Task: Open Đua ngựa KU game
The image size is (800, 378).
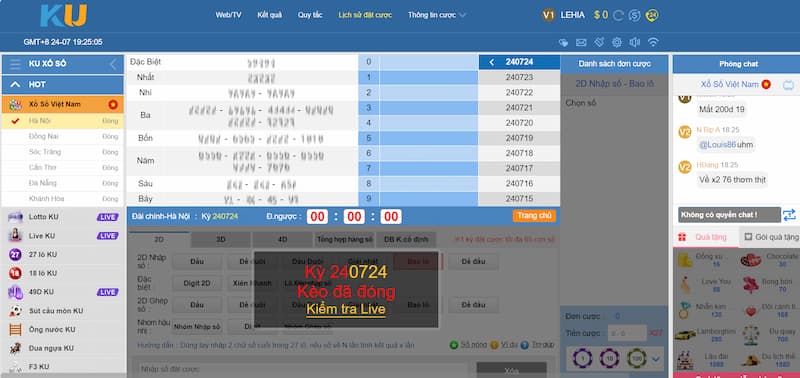Action: [63, 348]
